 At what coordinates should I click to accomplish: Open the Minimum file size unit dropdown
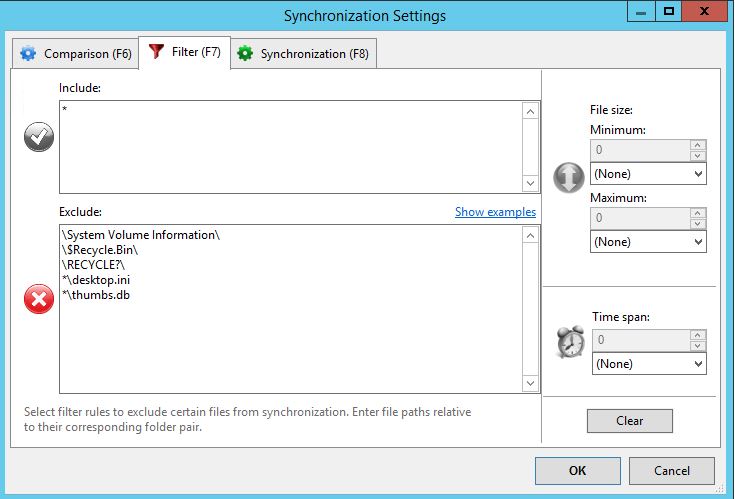coord(648,174)
